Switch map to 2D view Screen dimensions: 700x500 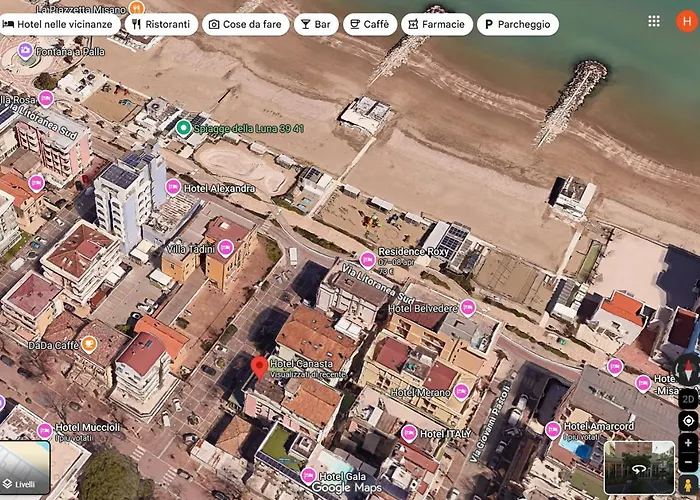[x=688, y=399]
